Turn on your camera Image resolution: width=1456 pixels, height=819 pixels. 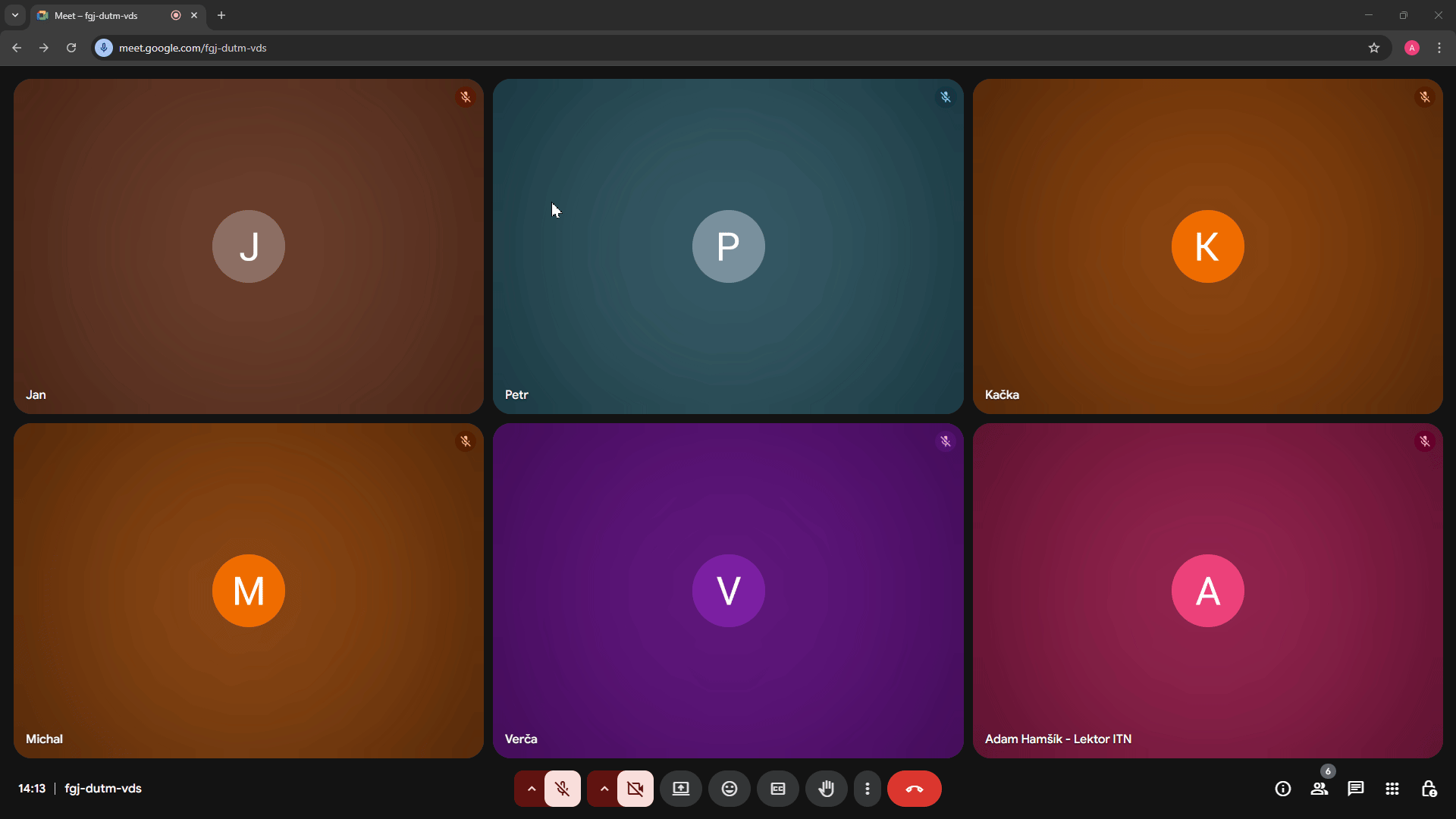(x=635, y=789)
